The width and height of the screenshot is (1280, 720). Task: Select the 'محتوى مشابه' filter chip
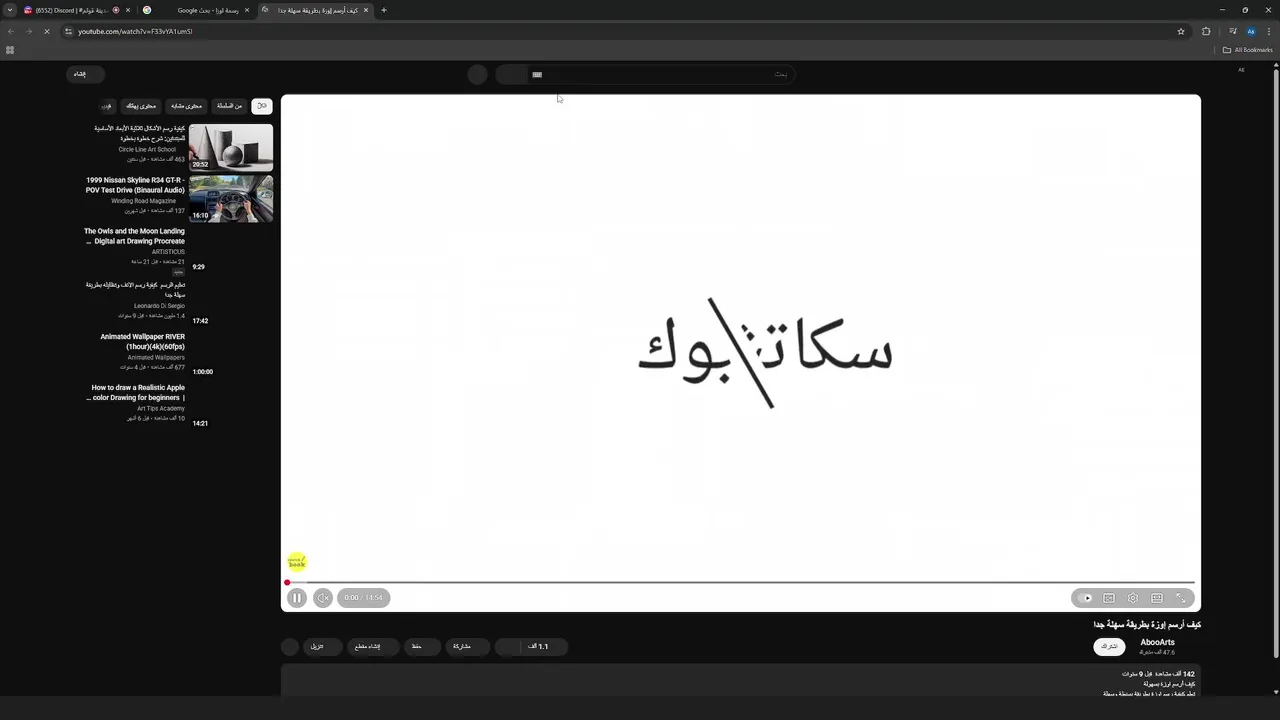coord(186,106)
